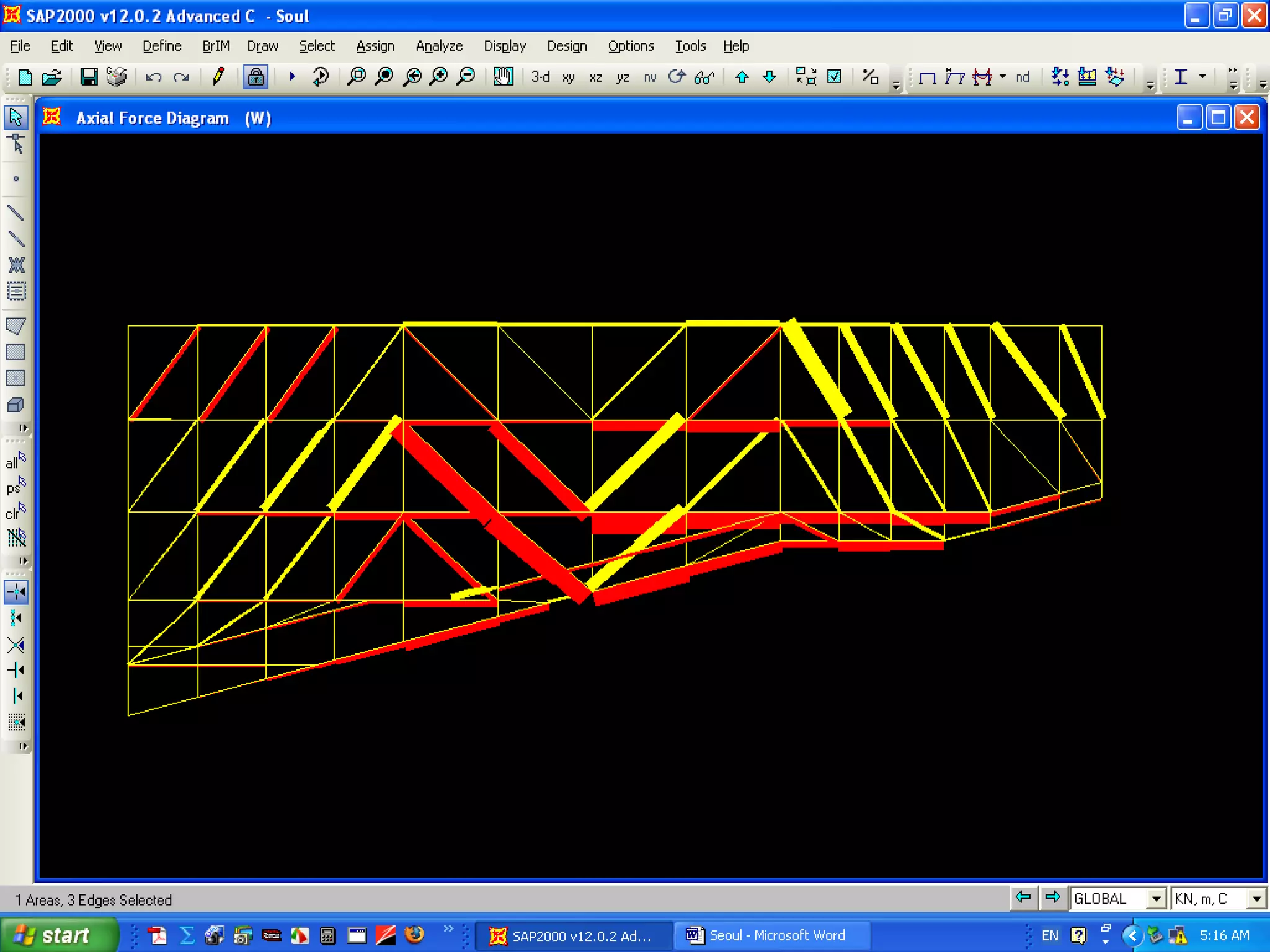Select the Pan hand tool
Image resolution: width=1270 pixels, height=952 pixels.
503,77
